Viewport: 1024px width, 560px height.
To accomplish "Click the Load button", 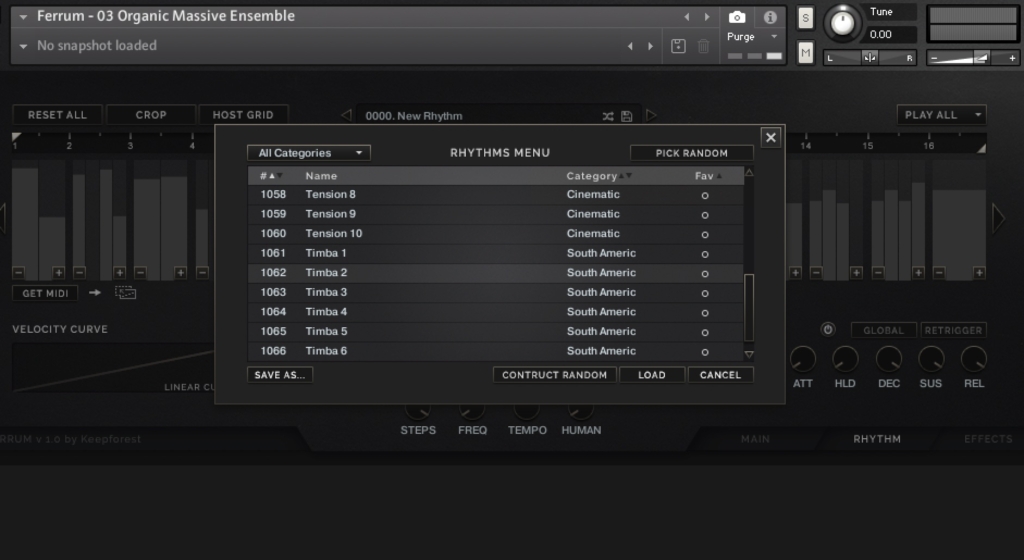I will click(x=651, y=375).
